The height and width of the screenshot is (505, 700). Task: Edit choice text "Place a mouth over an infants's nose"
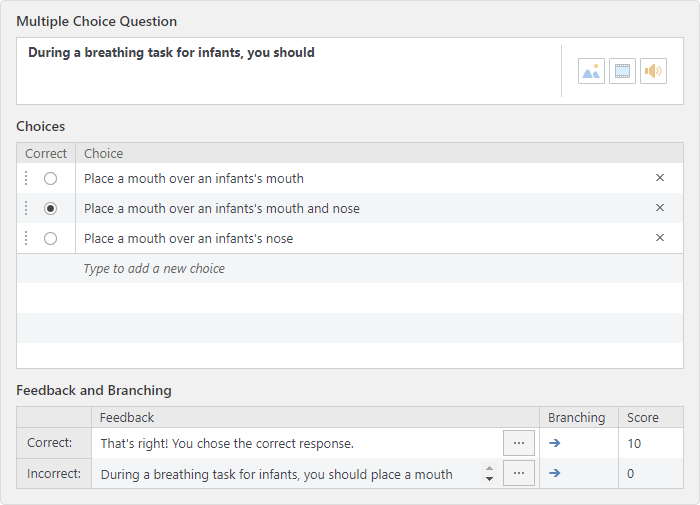point(188,238)
